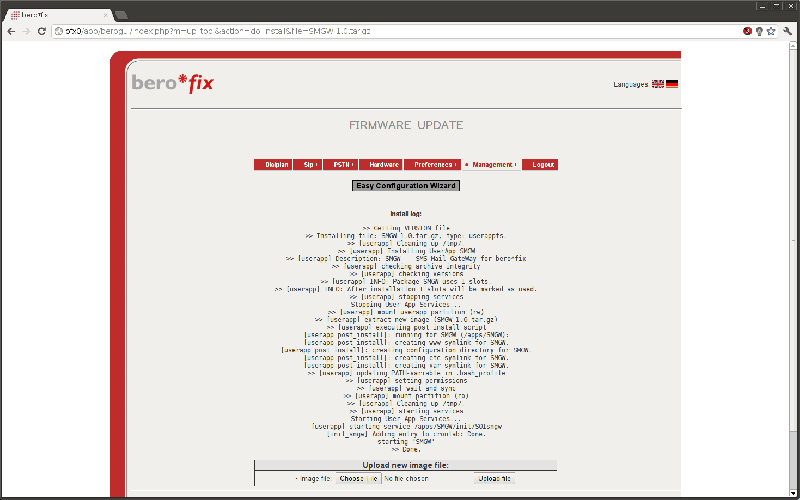This screenshot has height=500, width=800.
Task: Click the 'No file chosen' text
Action: pyautogui.click(x=407, y=479)
